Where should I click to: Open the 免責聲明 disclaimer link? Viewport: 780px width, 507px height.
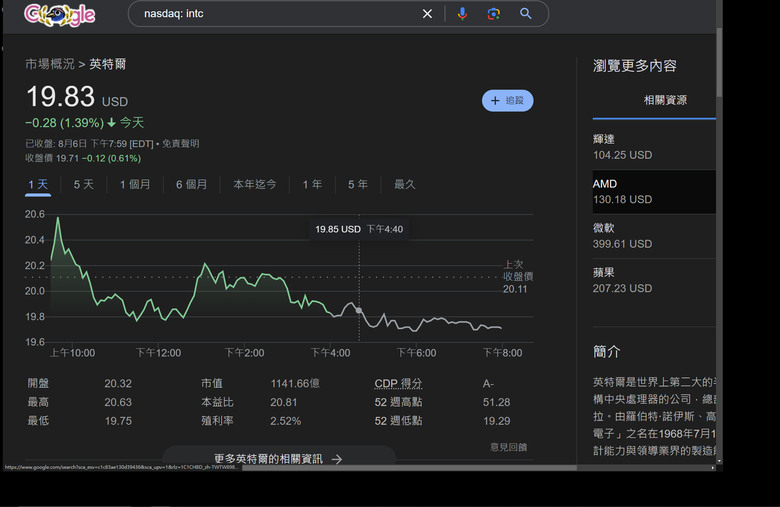(x=181, y=143)
